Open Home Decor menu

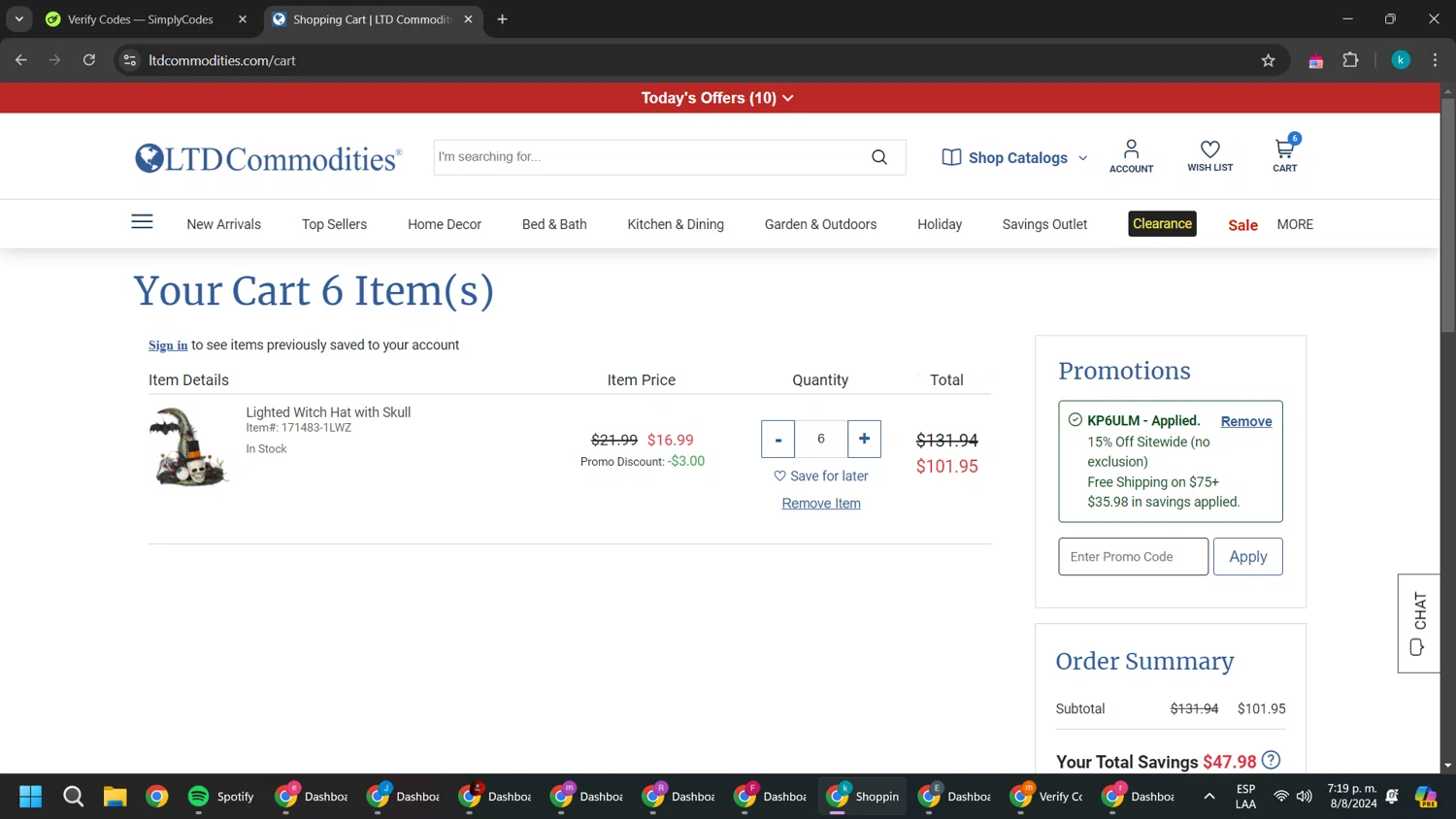pyautogui.click(x=445, y=224)
